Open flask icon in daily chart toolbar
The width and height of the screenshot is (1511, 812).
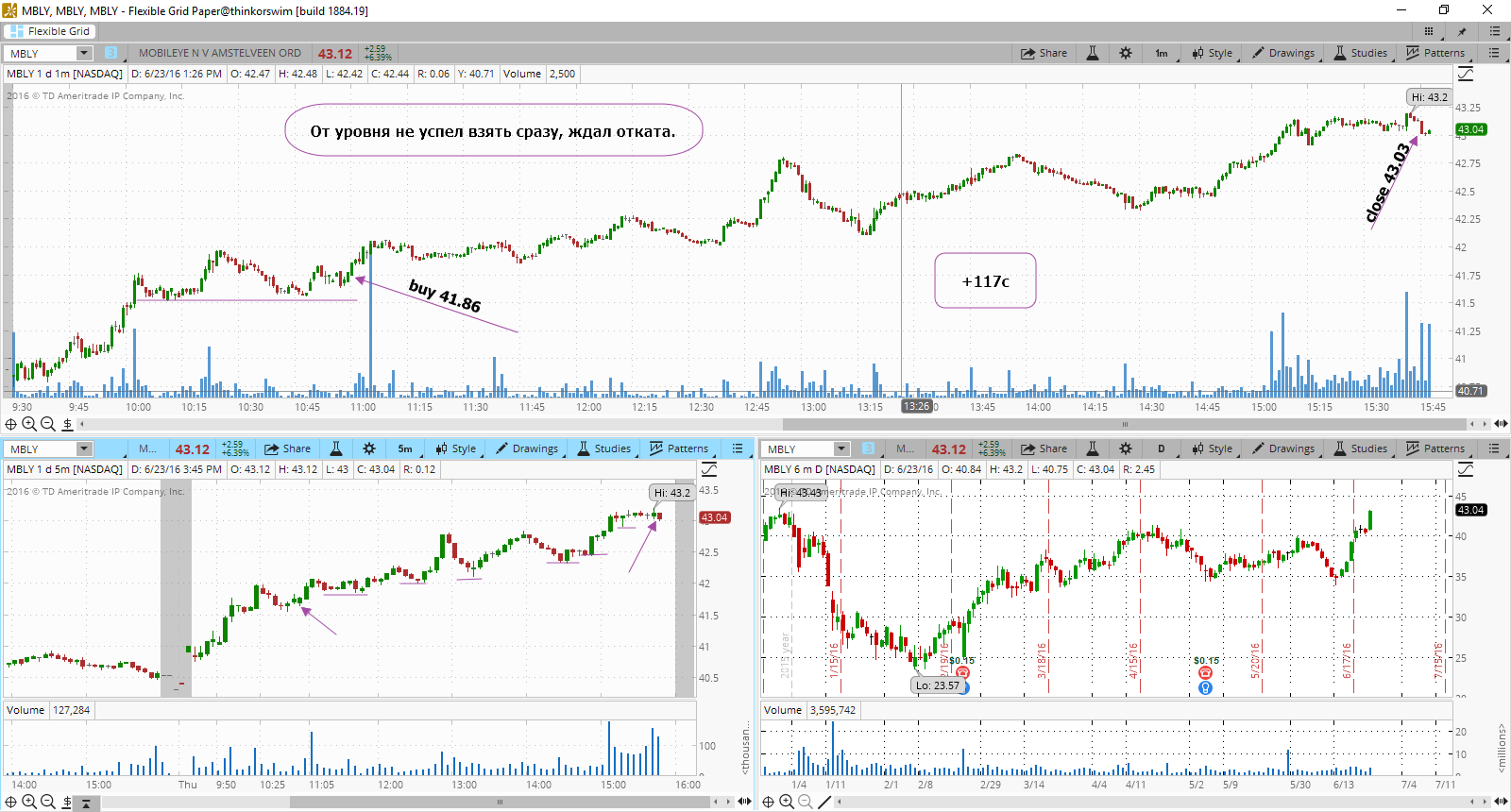1093,448
